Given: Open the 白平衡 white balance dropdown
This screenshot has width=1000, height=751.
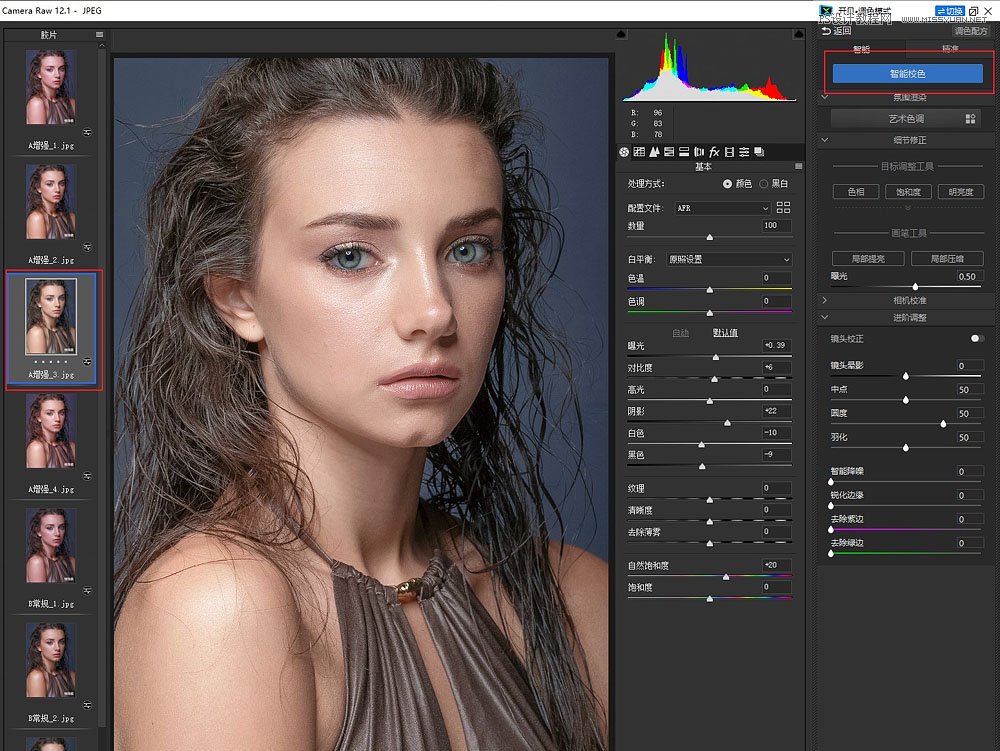Looking at the screenshot, I should (729, 259).
